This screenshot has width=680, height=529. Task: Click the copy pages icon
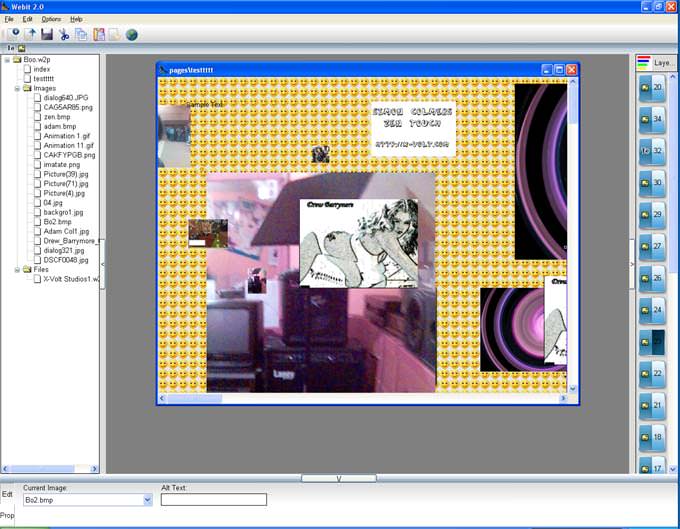[x=81, y=34]
